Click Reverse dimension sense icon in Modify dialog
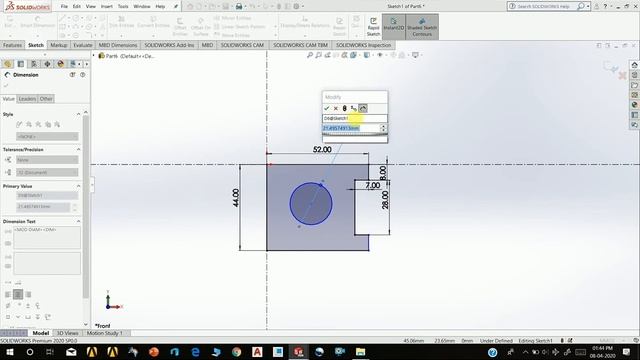The image size is (640, 360). (x=353, y=108)
